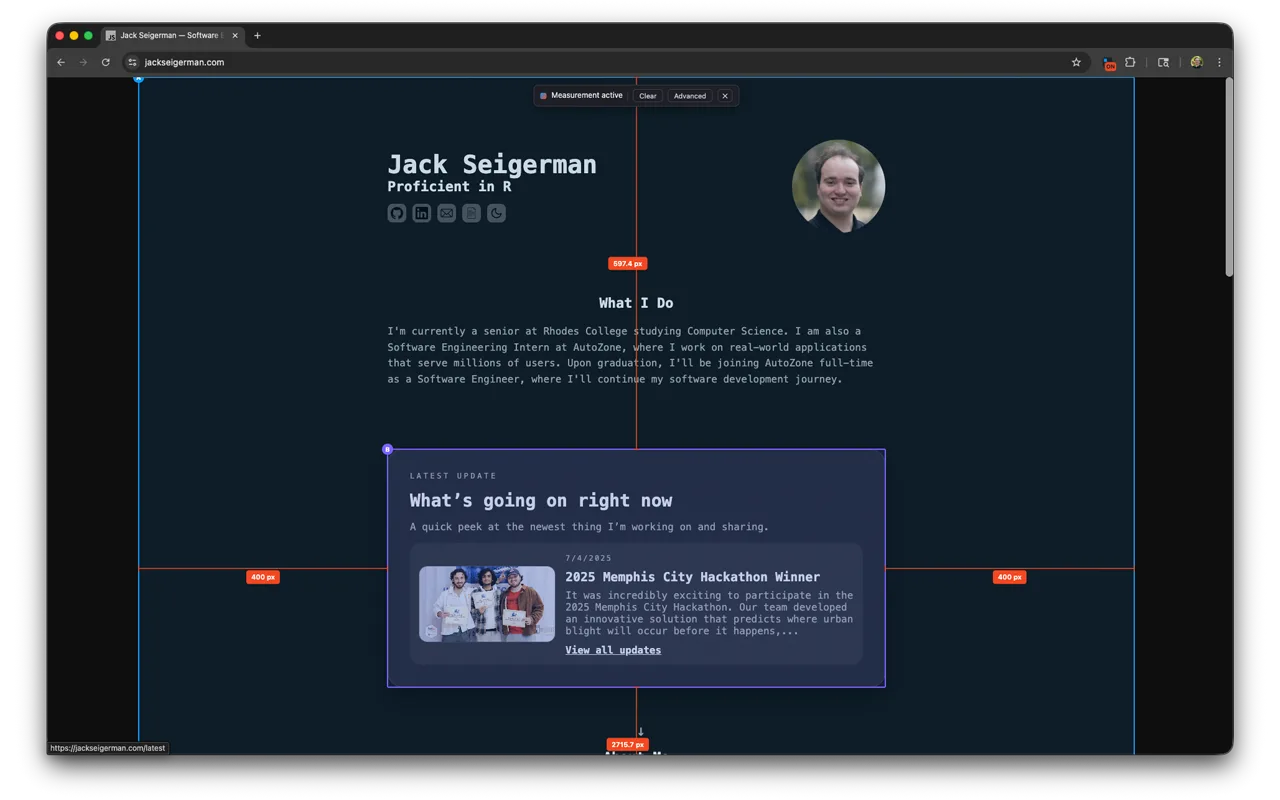Click the 7/4/2025 date text

(588, 558)
